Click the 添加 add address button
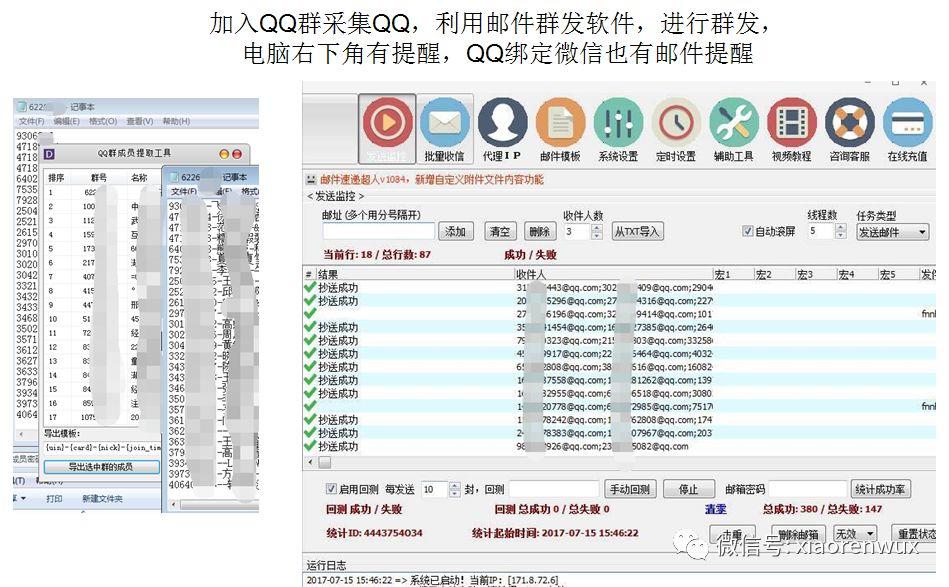Screen dimensions: 949x587 pos(455,231)
